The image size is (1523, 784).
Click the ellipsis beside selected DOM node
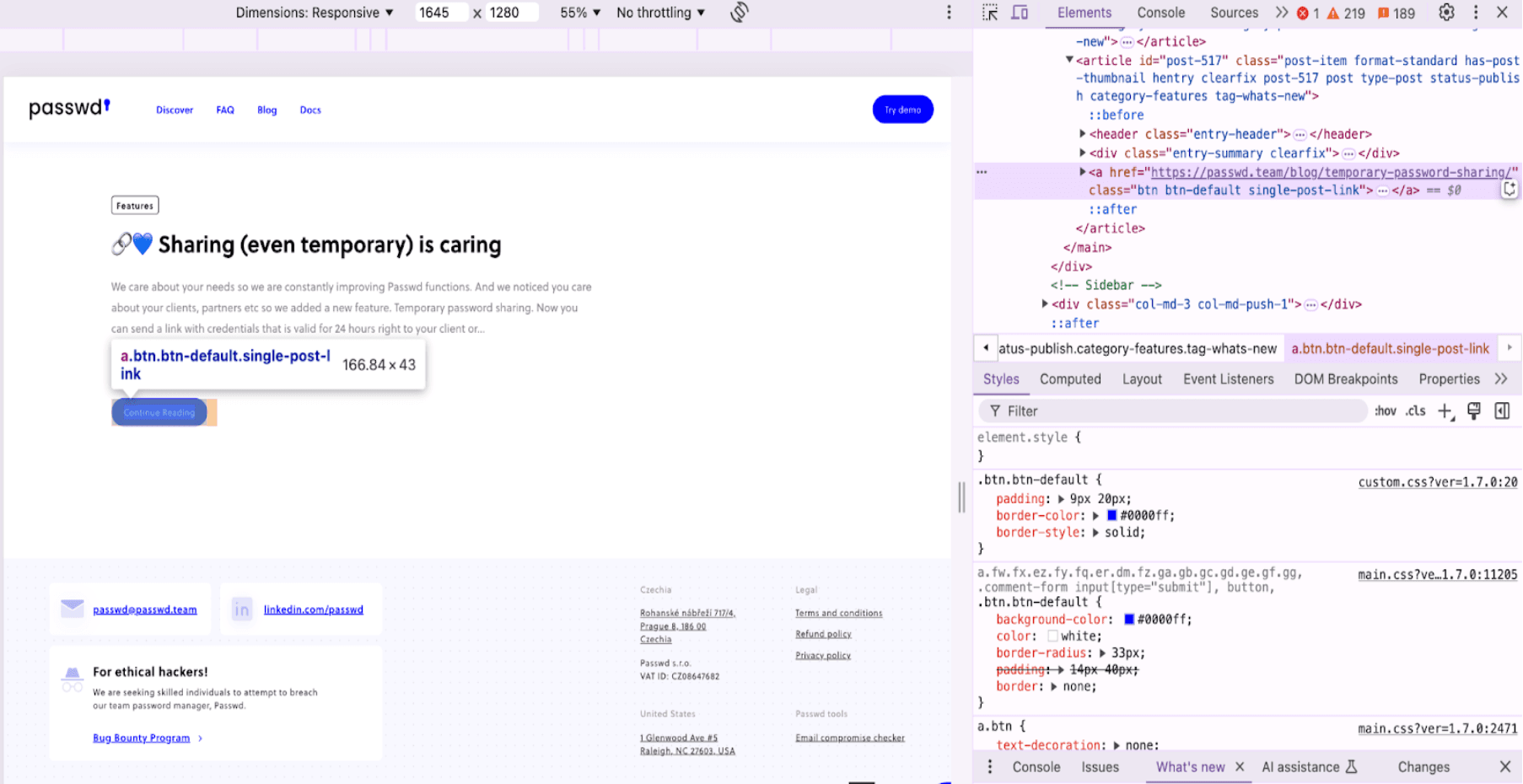coord(982,172)
